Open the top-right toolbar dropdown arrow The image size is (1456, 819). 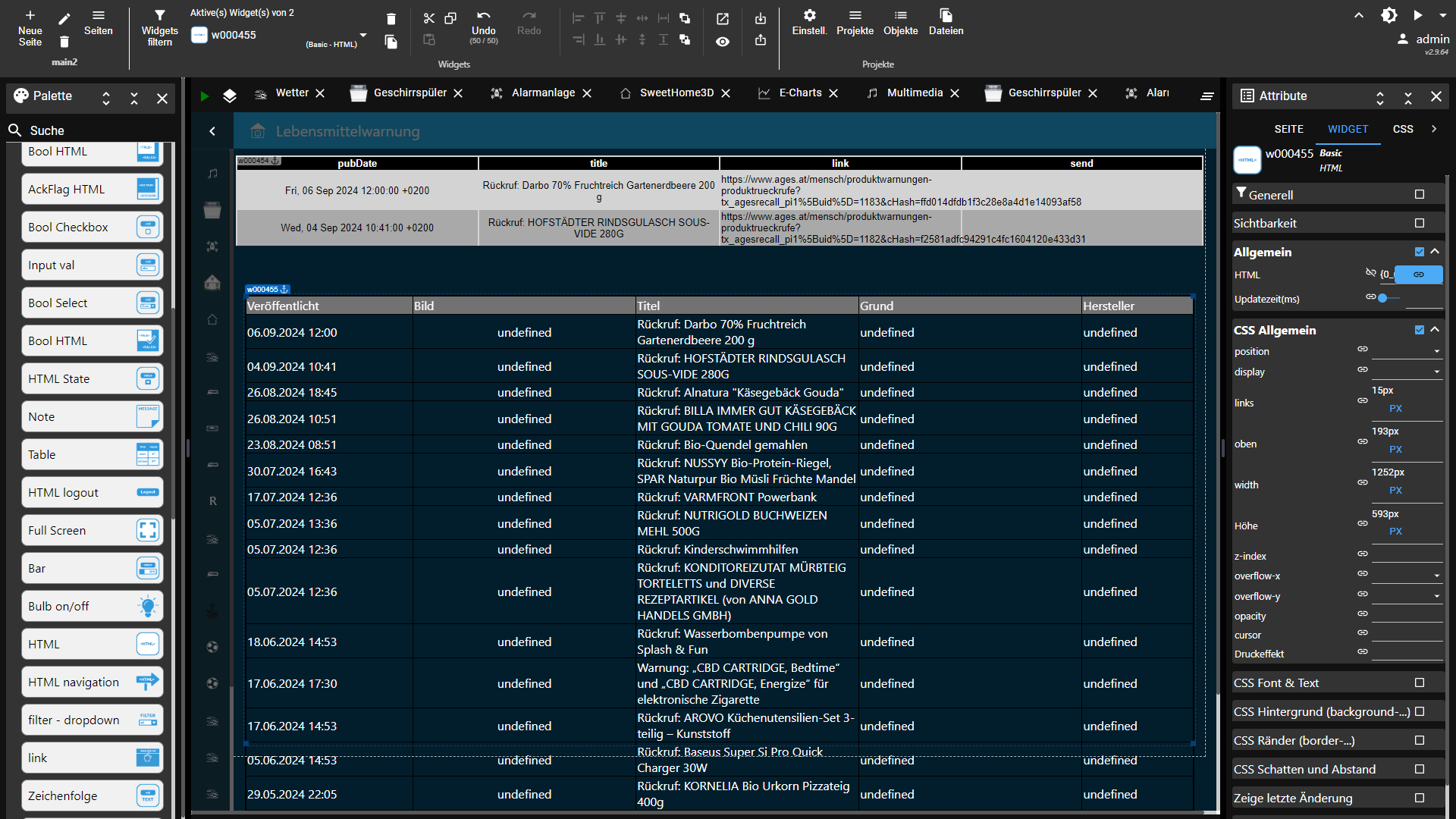pos(1442,15)
